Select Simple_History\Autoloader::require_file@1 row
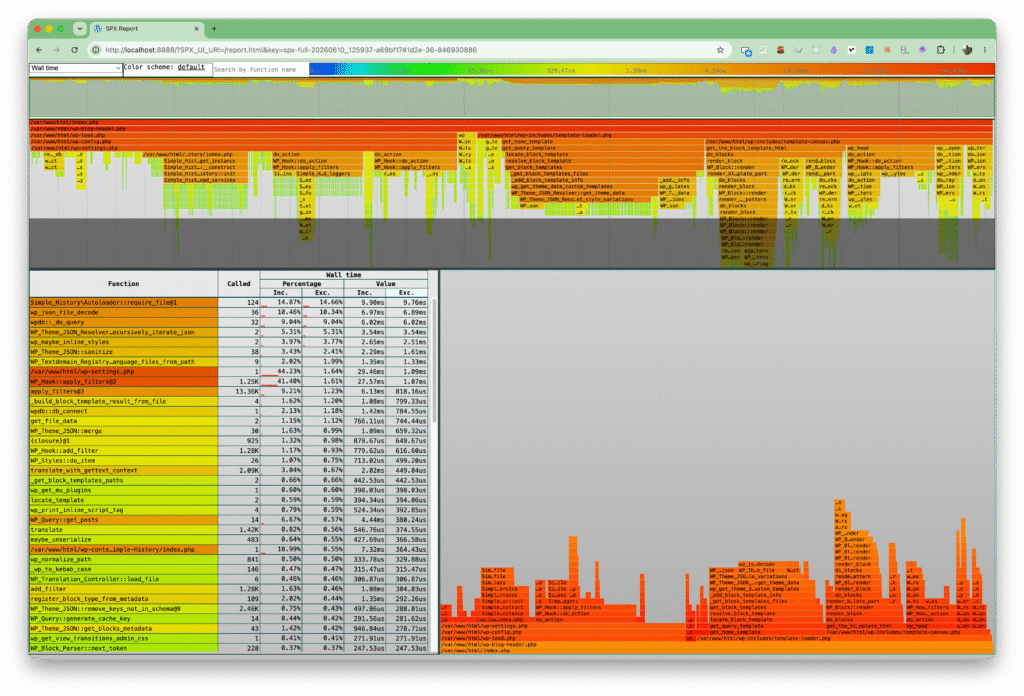1024x696 pixels. (x=229, y=303)
